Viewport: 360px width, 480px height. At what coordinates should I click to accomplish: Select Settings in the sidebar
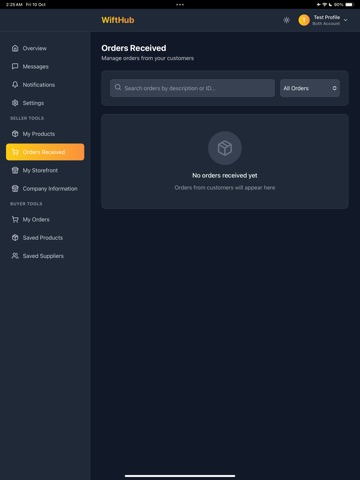coord(45,103)
